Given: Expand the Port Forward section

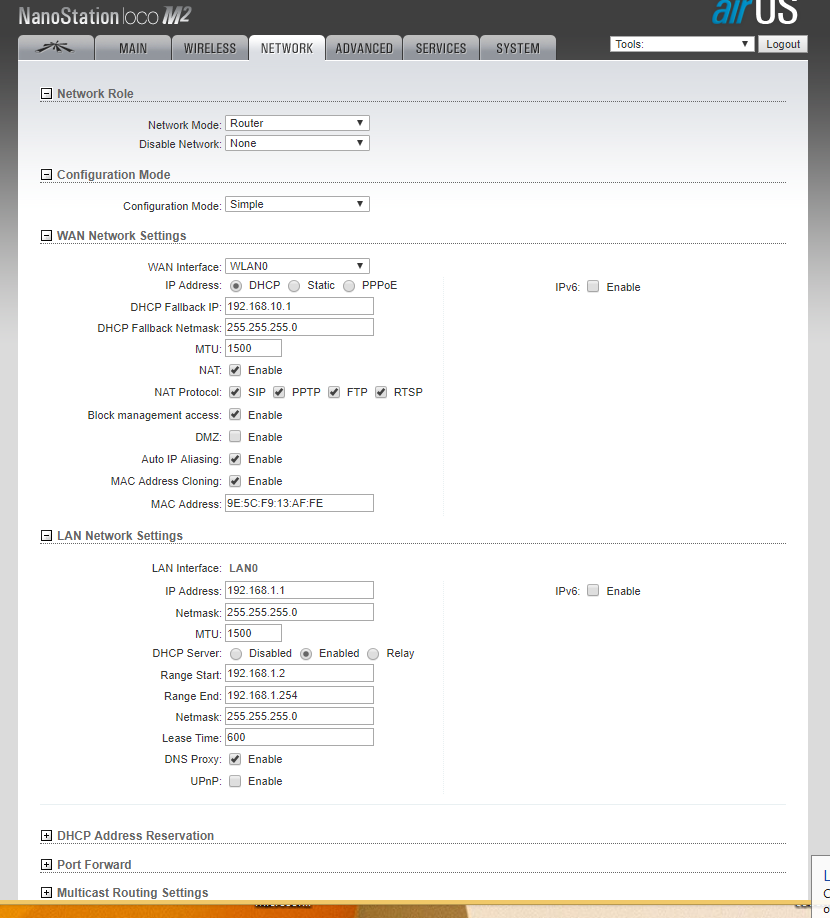Looking at the screenshot, I should (46, 865).
